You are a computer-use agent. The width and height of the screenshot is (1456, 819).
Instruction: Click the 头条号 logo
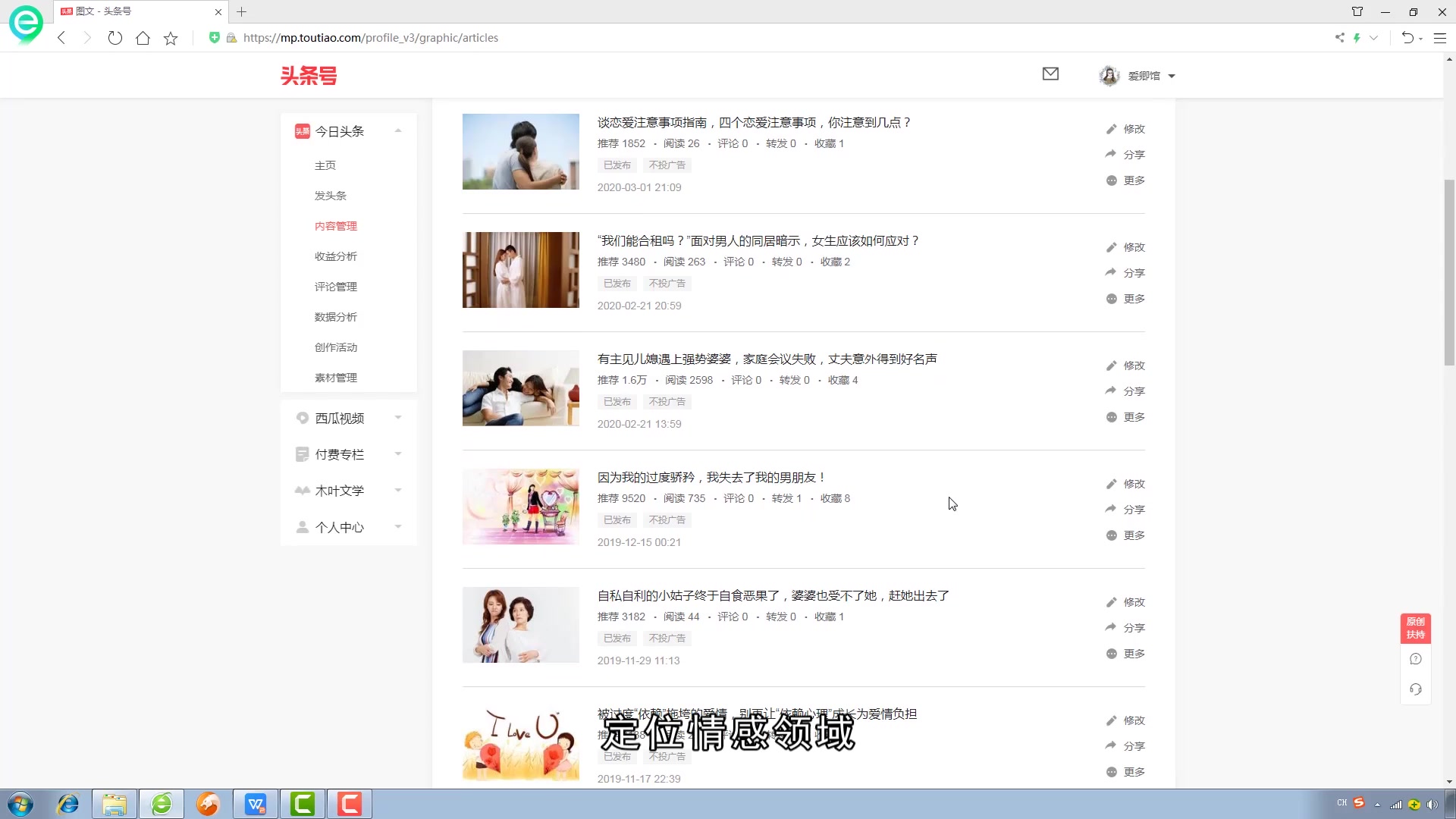309,75
